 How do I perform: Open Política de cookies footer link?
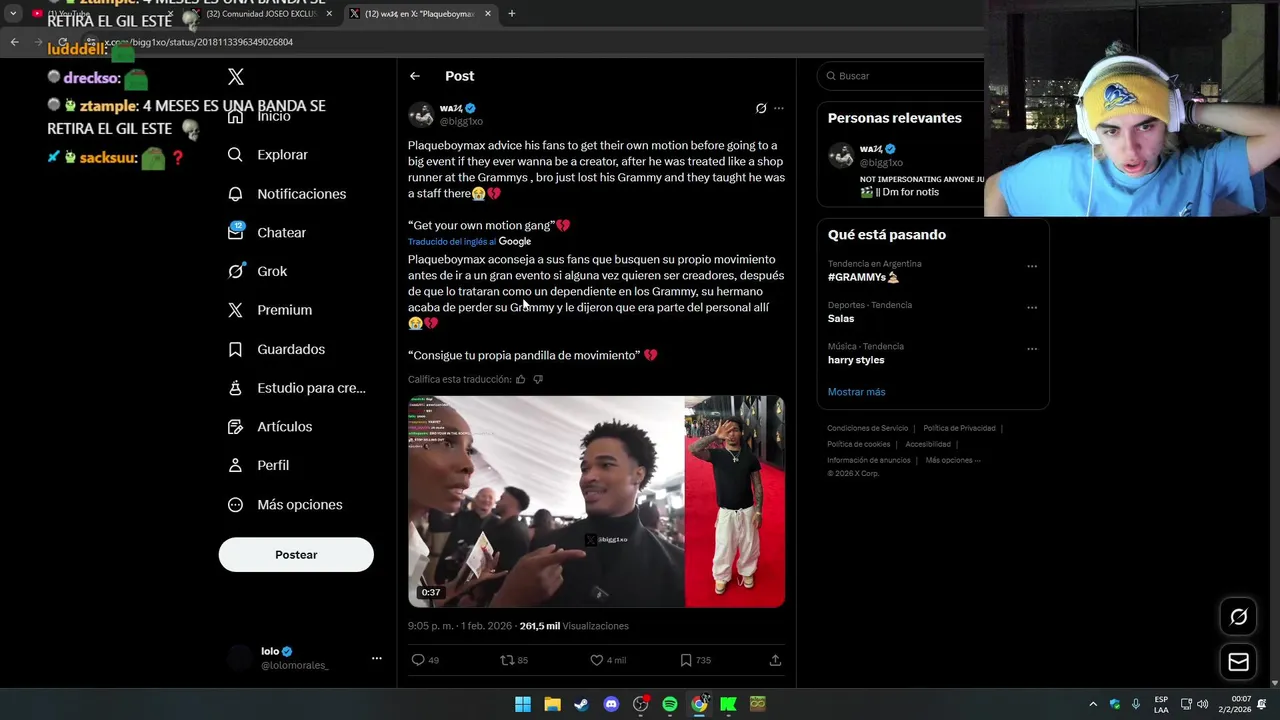[859, 444]
